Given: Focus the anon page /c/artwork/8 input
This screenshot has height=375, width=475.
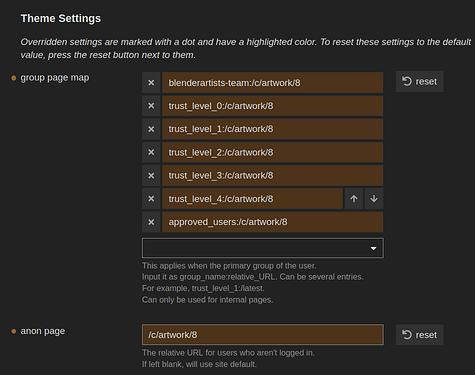Looking at the screenshot, I should click(263, 335).
